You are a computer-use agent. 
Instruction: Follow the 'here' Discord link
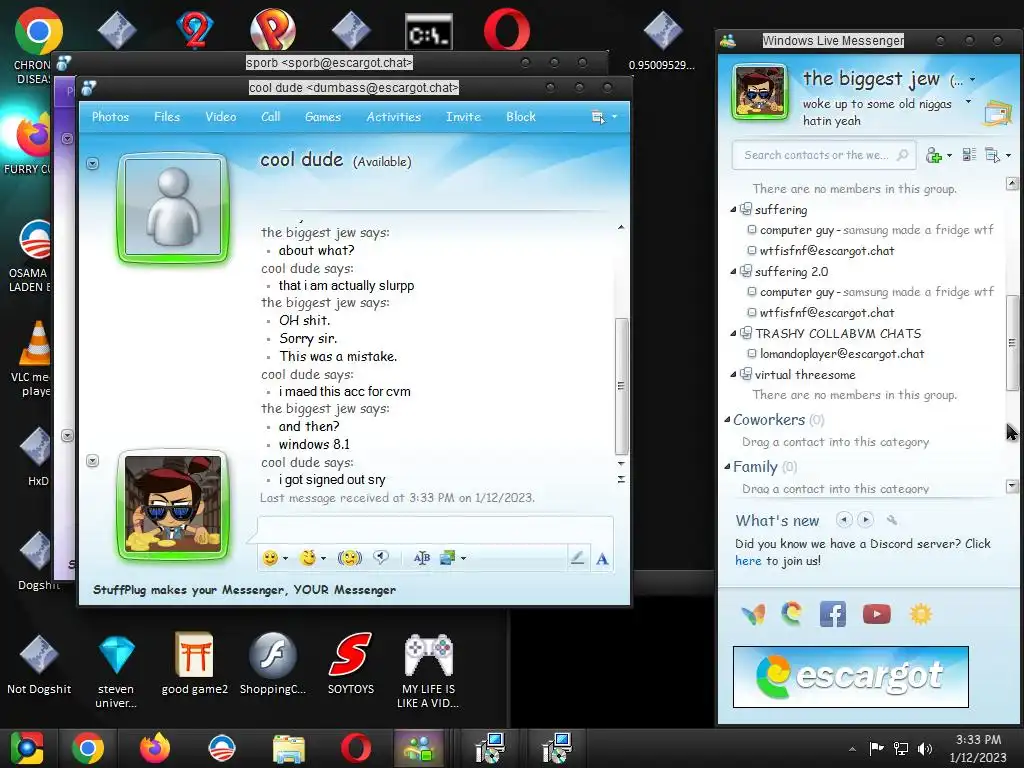coord(748,560)
